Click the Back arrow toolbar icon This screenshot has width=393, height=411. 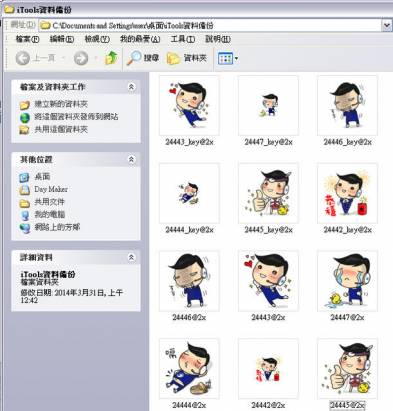pyautogui.click(x=23, y=58)
